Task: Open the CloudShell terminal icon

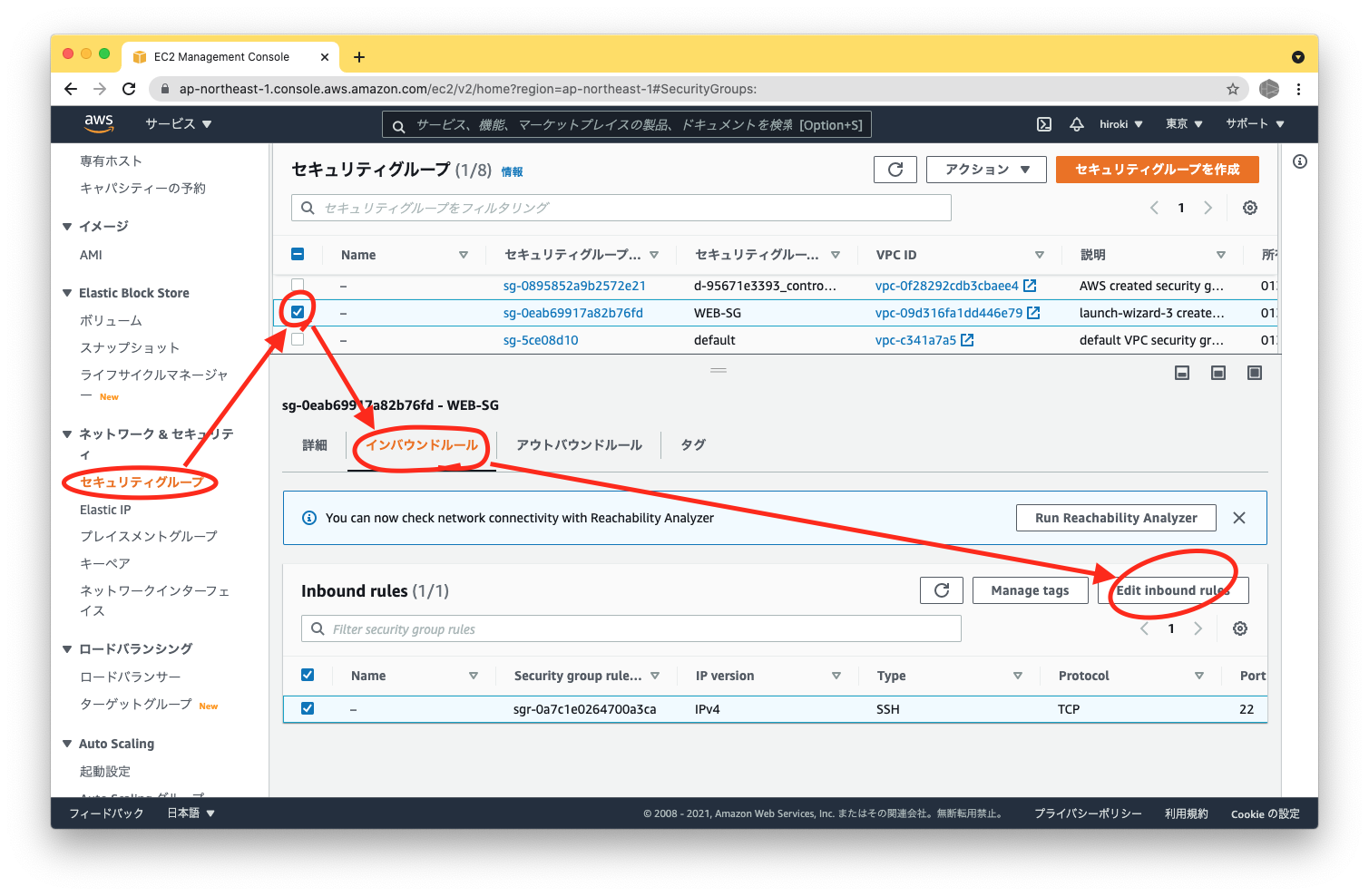Action: (1044, 124)
